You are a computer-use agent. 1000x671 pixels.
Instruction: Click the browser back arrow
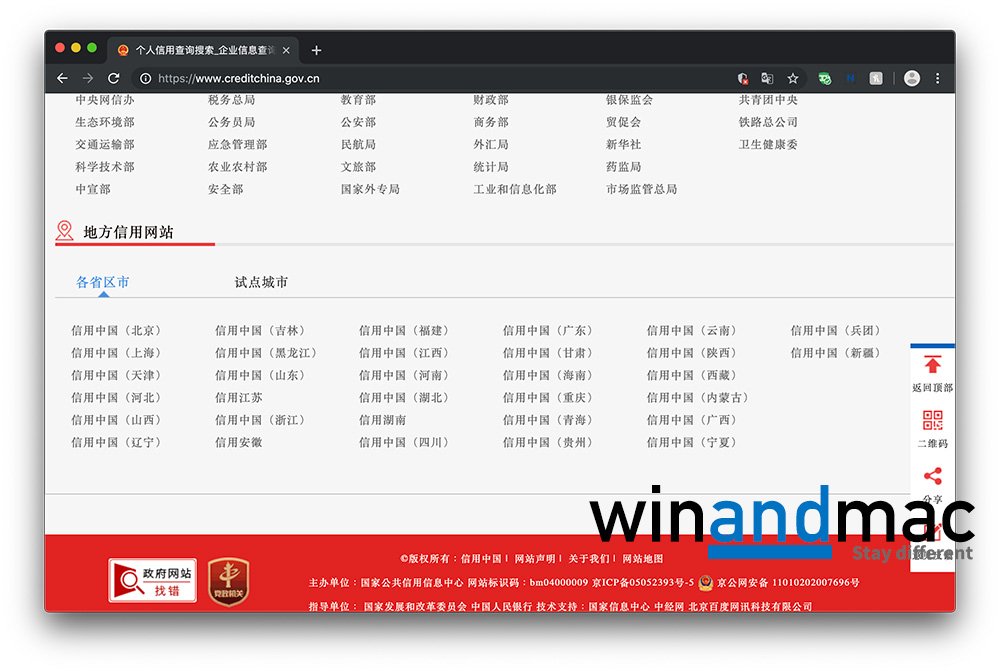(62, 78)
